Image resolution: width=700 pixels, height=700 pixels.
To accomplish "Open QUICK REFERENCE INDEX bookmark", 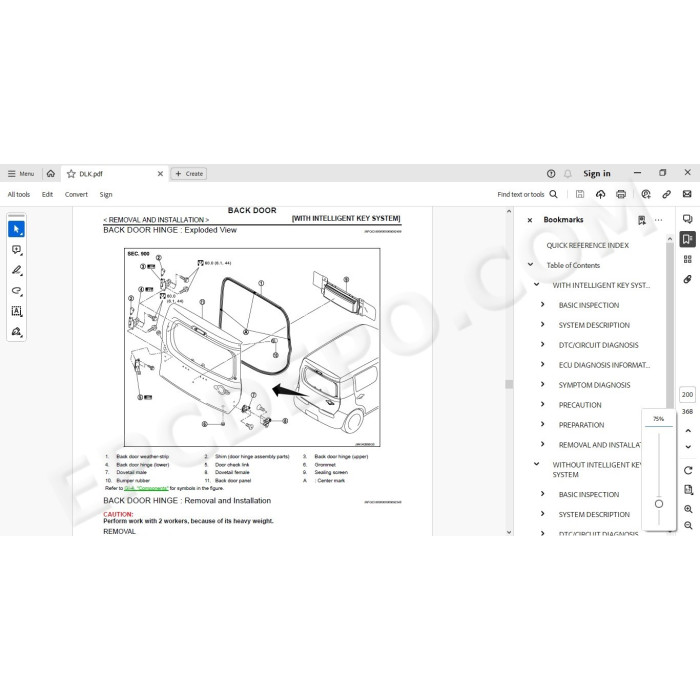I will (588, 246).
